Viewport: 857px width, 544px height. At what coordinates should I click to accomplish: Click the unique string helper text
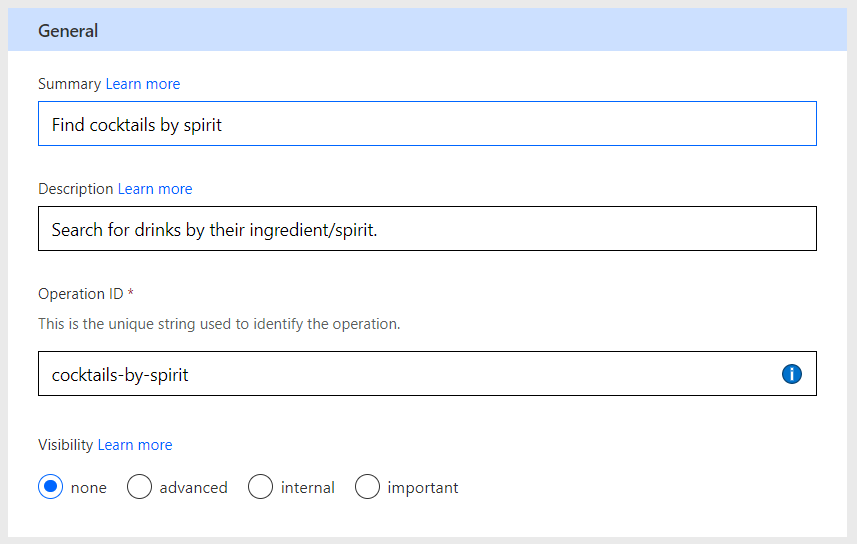tap(219, 324)
